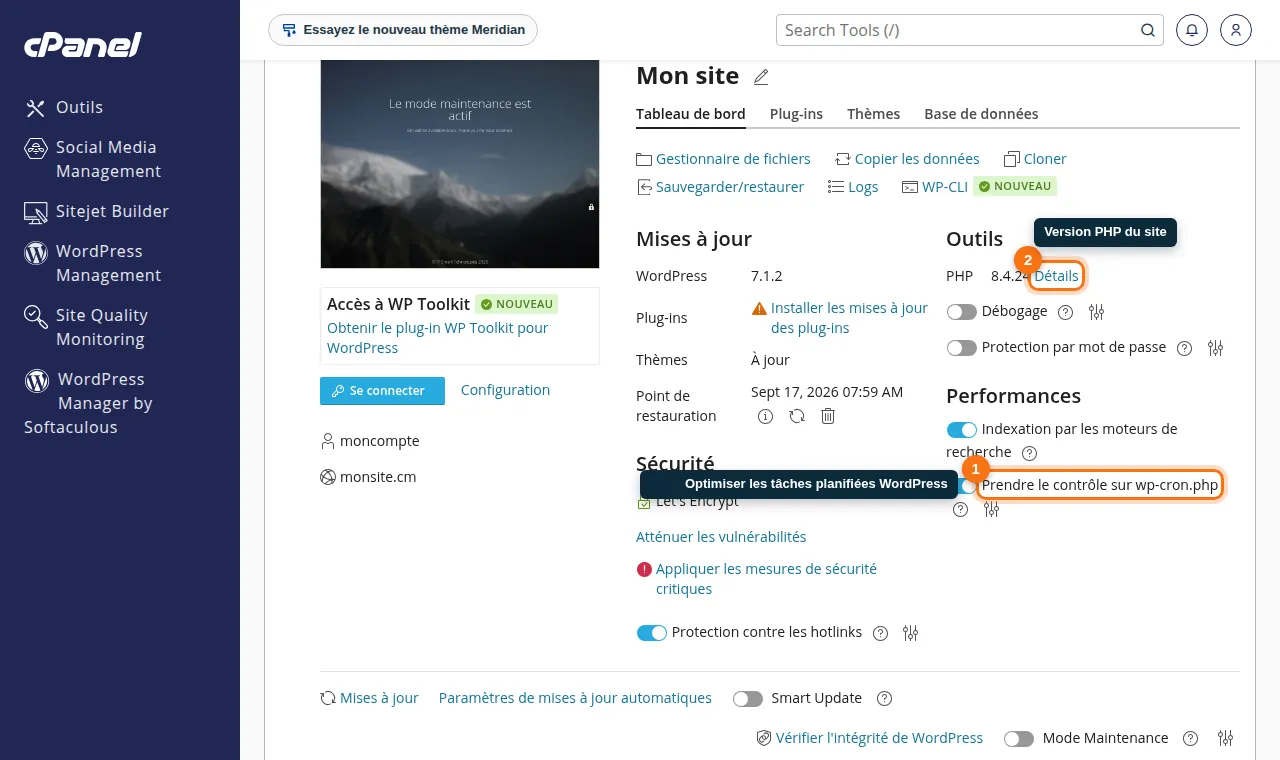Switch to the Plug-ins tab
This screenshot has width=1280, height=760.
tap(796, 114)
